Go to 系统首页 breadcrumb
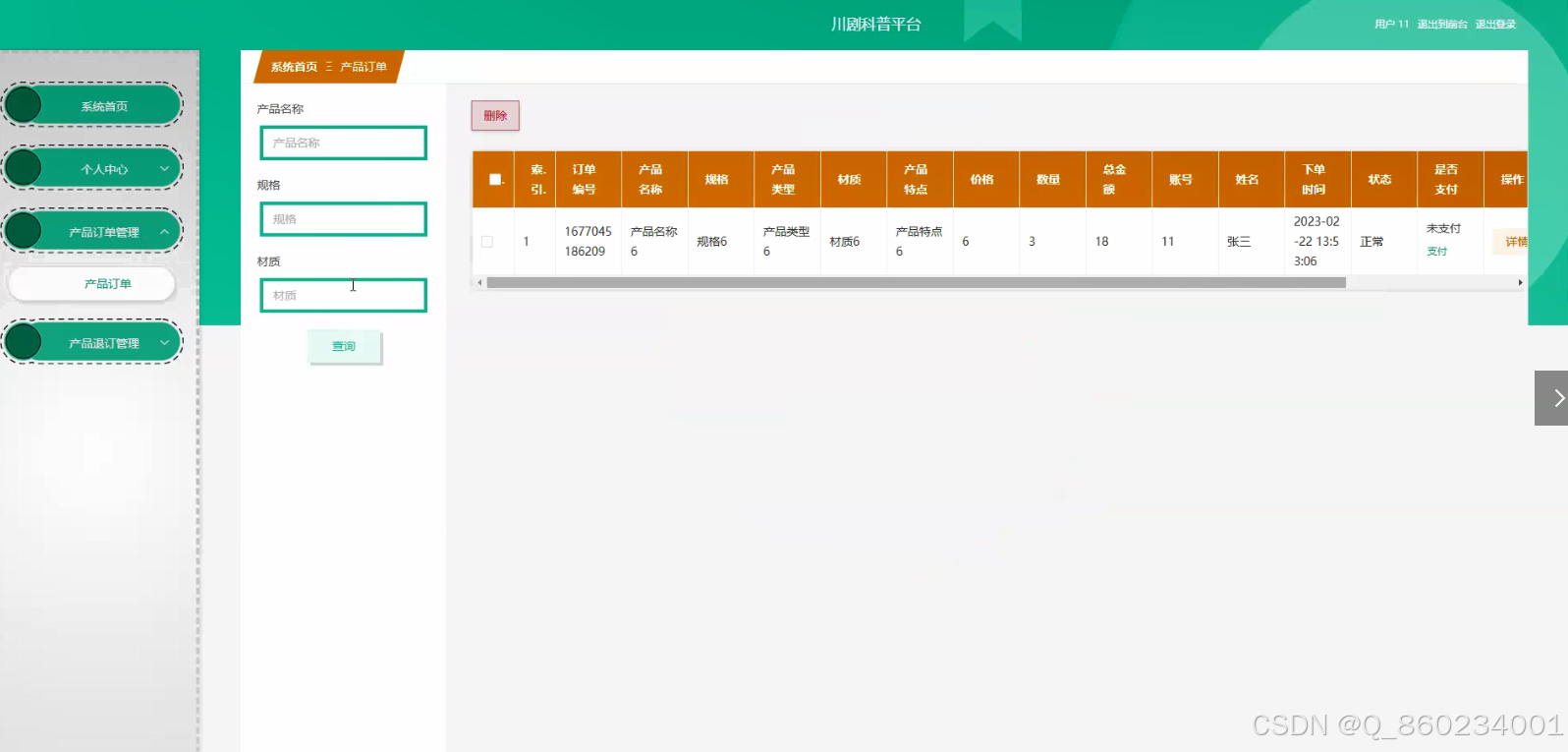The height and width of the screenshot is (752, 1568). click(294, 67)
